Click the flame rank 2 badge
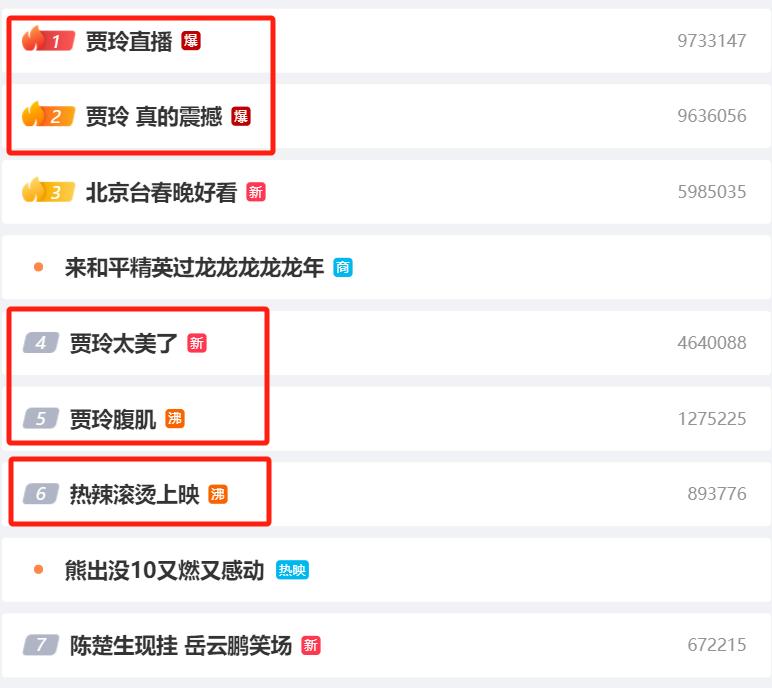Viewport: 772px width, 688px height. tap(48, 115)
